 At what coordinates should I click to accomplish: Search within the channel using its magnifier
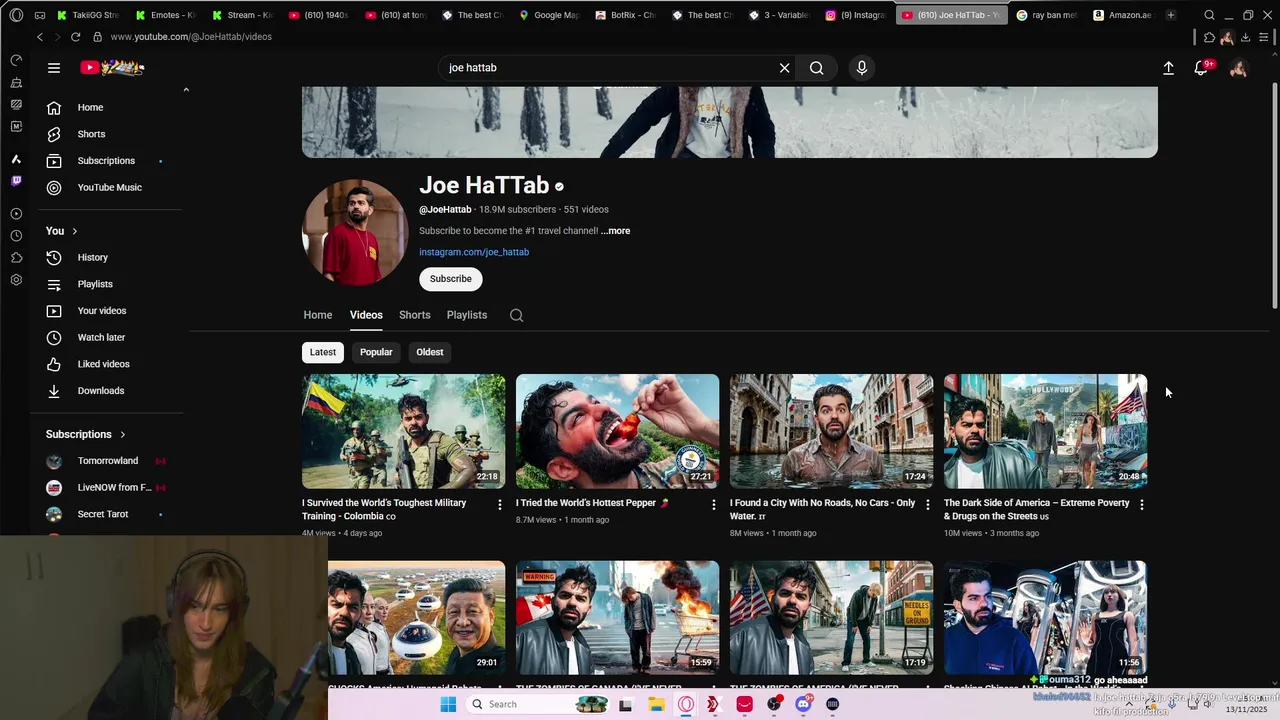point(516,315)
